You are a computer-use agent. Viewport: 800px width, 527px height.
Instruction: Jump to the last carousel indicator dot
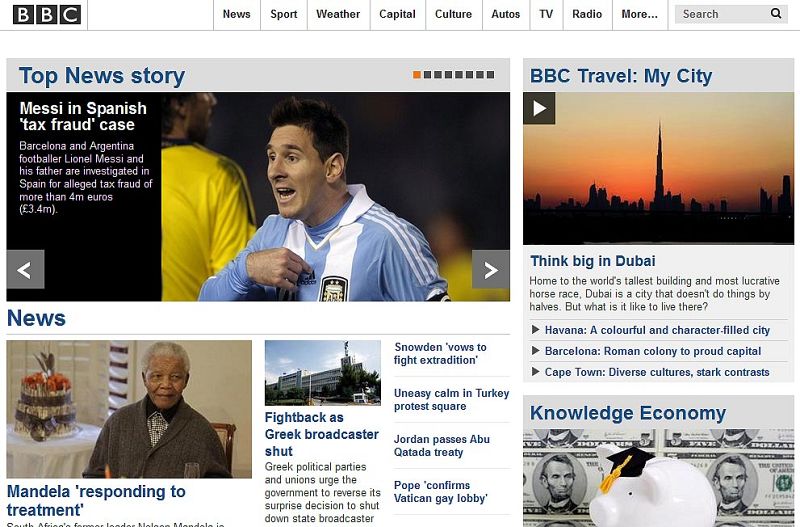click(x=490, y=75)
